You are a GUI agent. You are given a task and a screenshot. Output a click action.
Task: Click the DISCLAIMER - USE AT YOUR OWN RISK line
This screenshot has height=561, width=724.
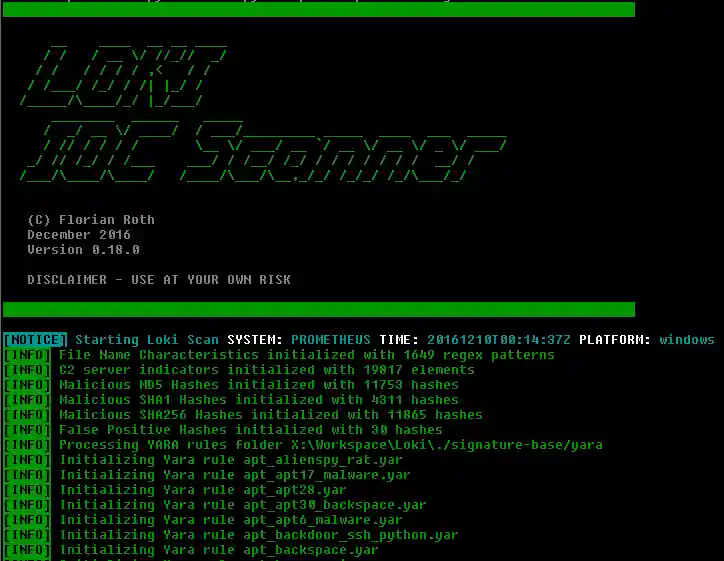click(159, 280)
